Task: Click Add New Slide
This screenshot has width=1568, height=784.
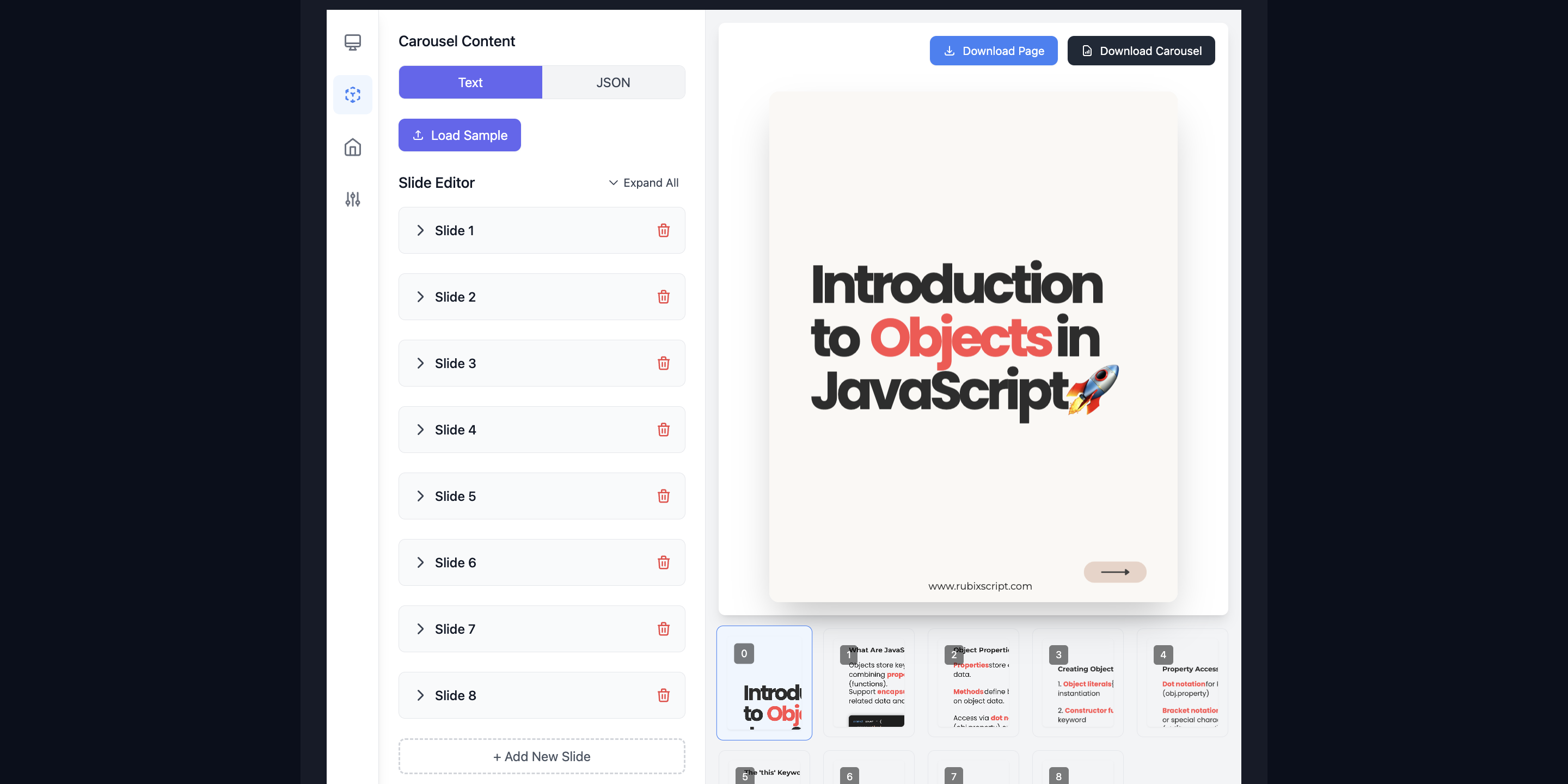Action: point(541,757)
